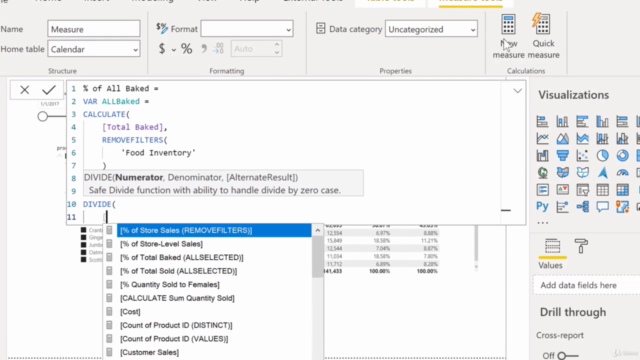The width and height of the screenshot is (640, 360).
Task: Select the Filled map visual
Action: [562, 173]
